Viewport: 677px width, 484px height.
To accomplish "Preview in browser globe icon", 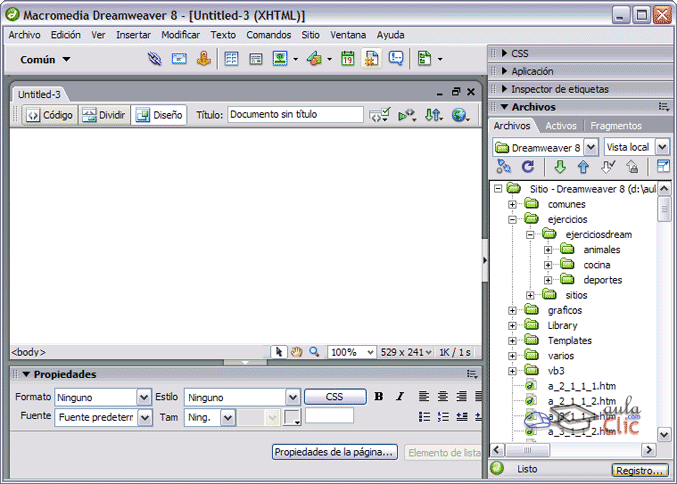I will (x=460, y=115).
